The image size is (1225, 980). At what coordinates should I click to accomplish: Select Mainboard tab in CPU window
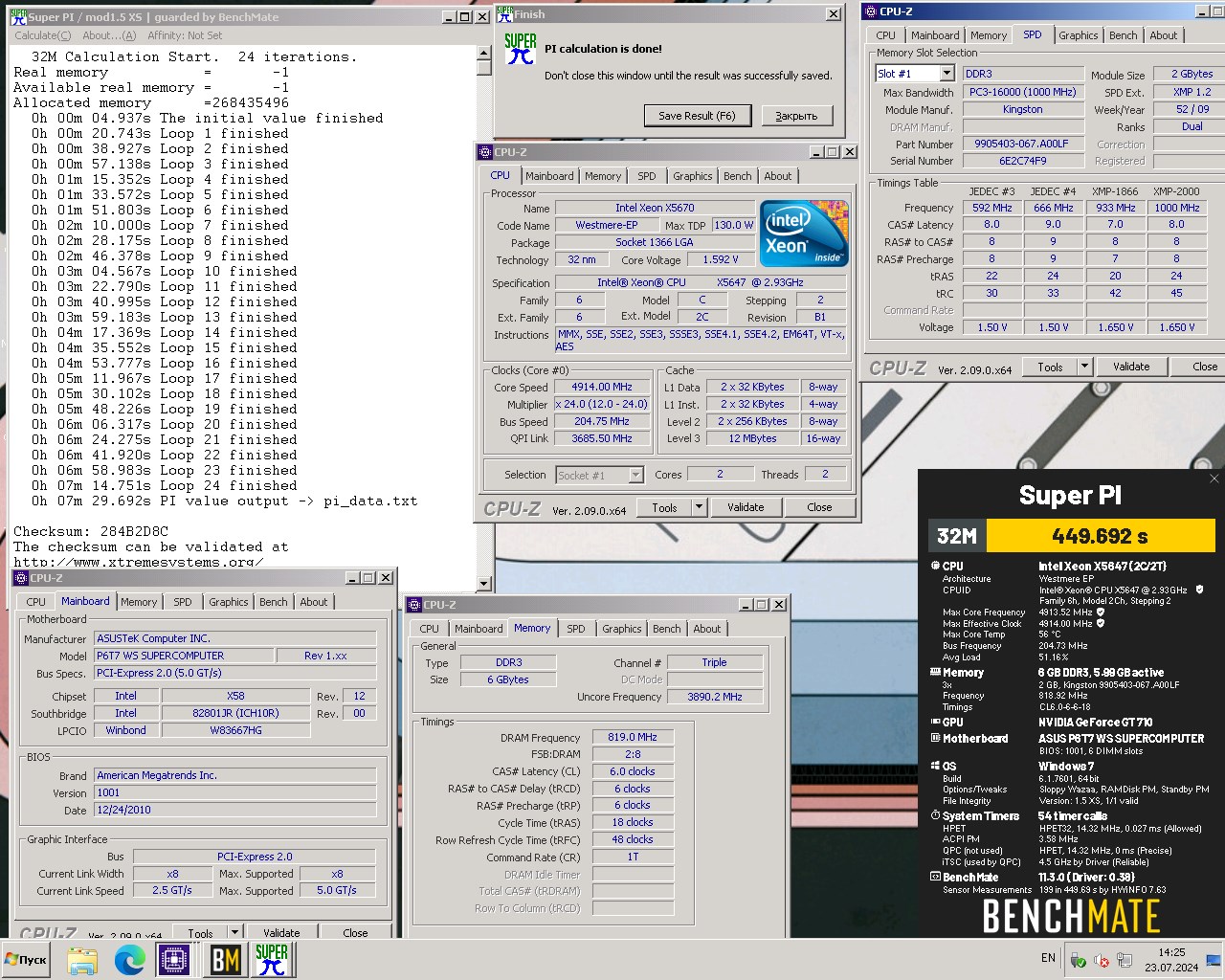tap(549, 176)
